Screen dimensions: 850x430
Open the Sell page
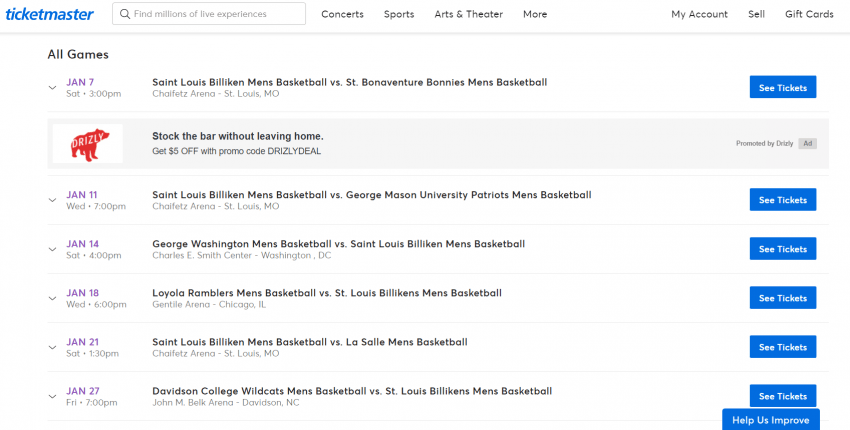point(756,15)
